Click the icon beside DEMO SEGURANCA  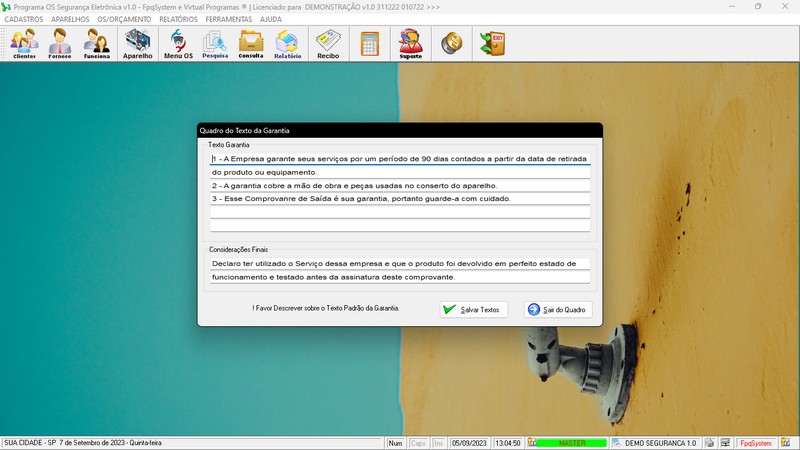point(617,443)
